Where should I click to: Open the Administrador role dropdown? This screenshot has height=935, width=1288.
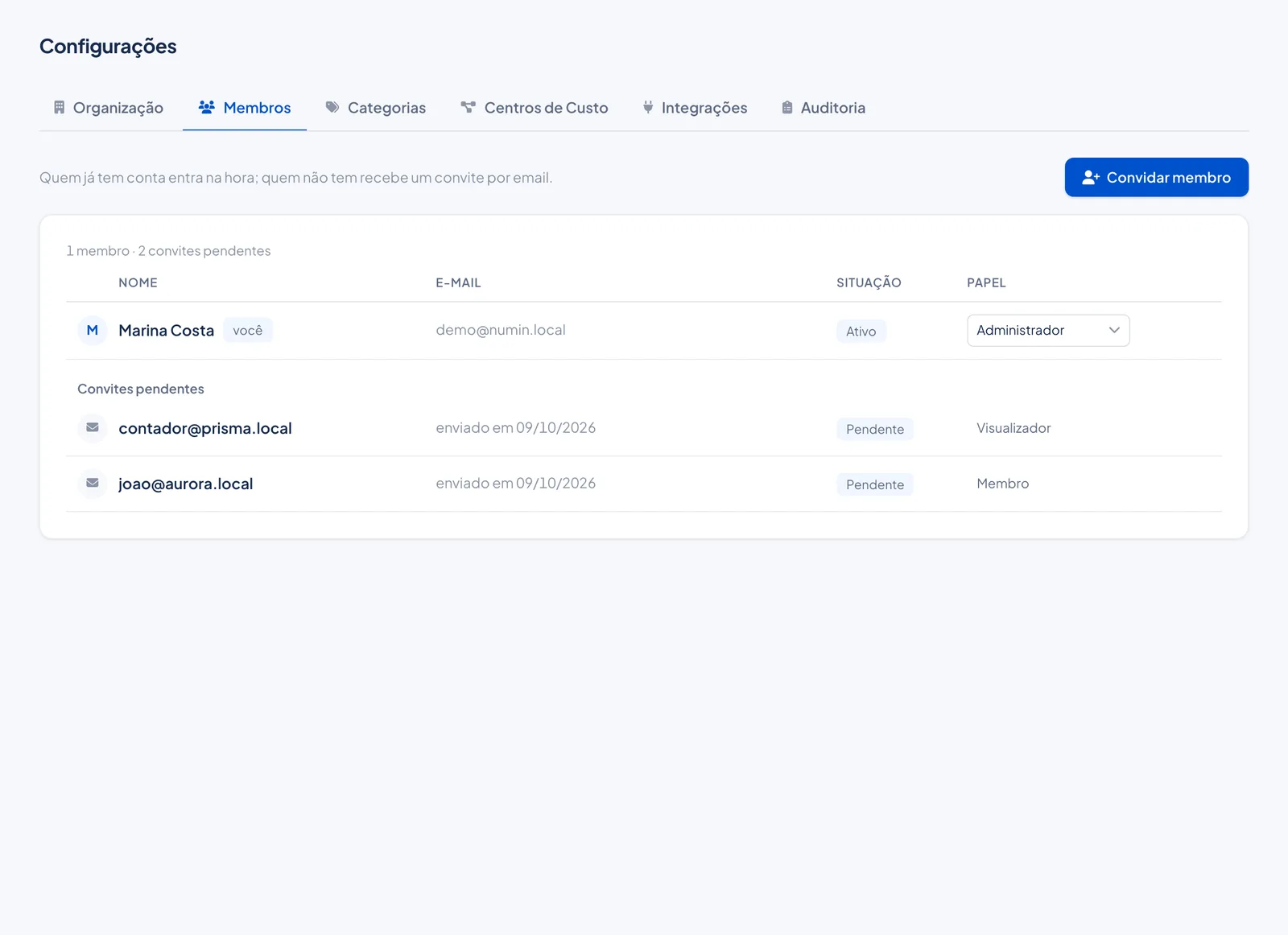(1048, 331)
